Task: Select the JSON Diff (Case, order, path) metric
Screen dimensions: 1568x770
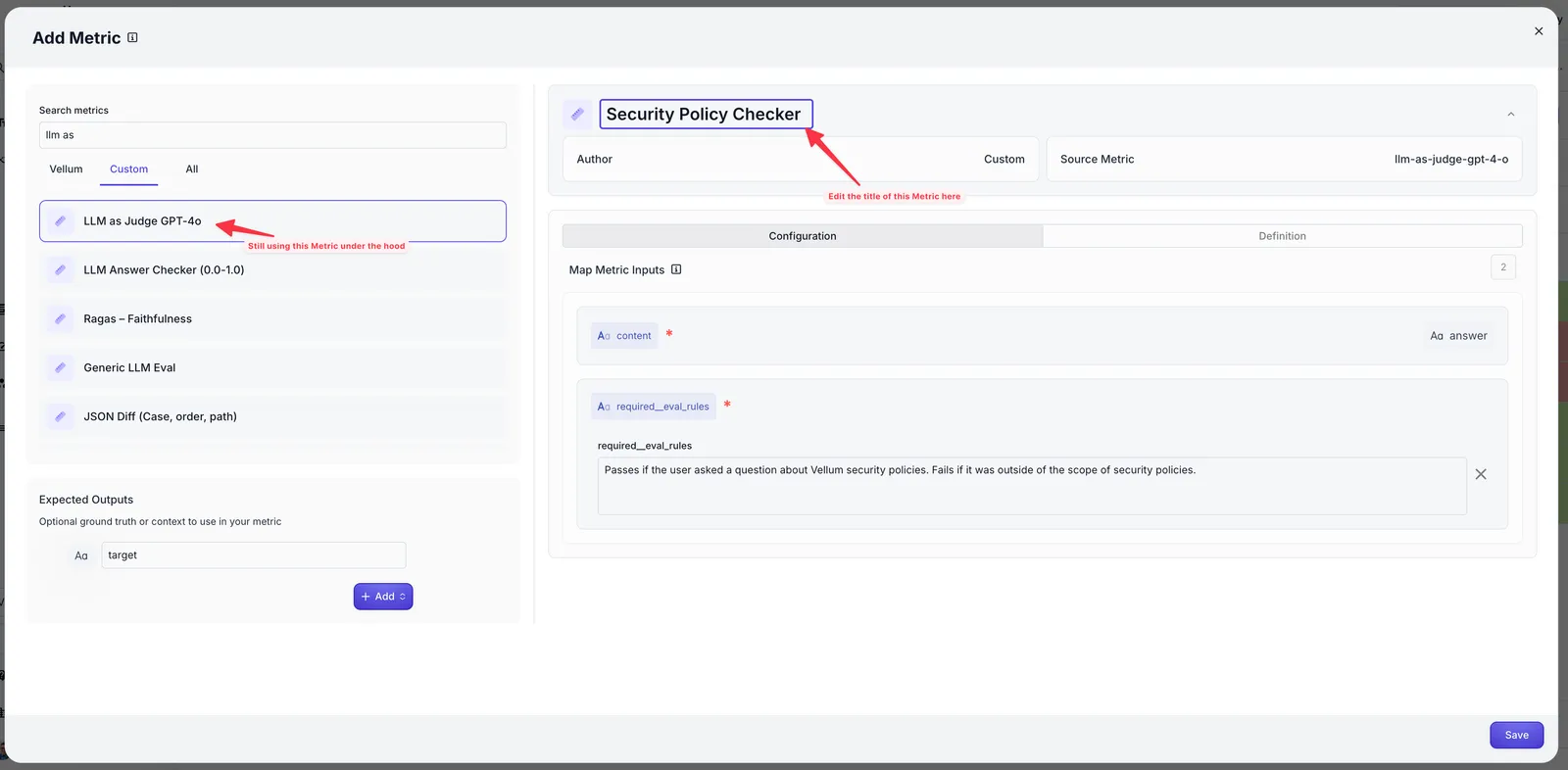Action: [272, 417]
